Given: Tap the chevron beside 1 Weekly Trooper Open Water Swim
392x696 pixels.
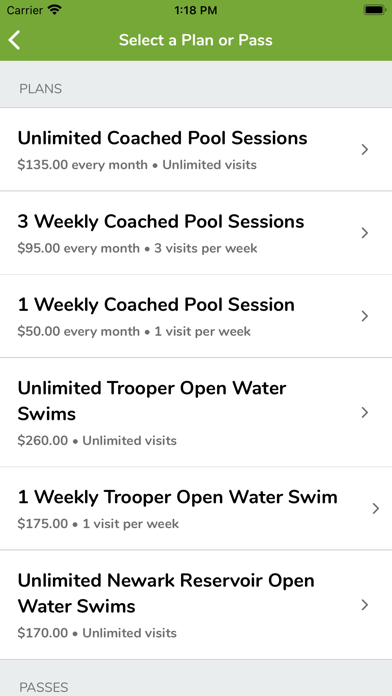Looking at the screenshot, I should tap(376, 508).
